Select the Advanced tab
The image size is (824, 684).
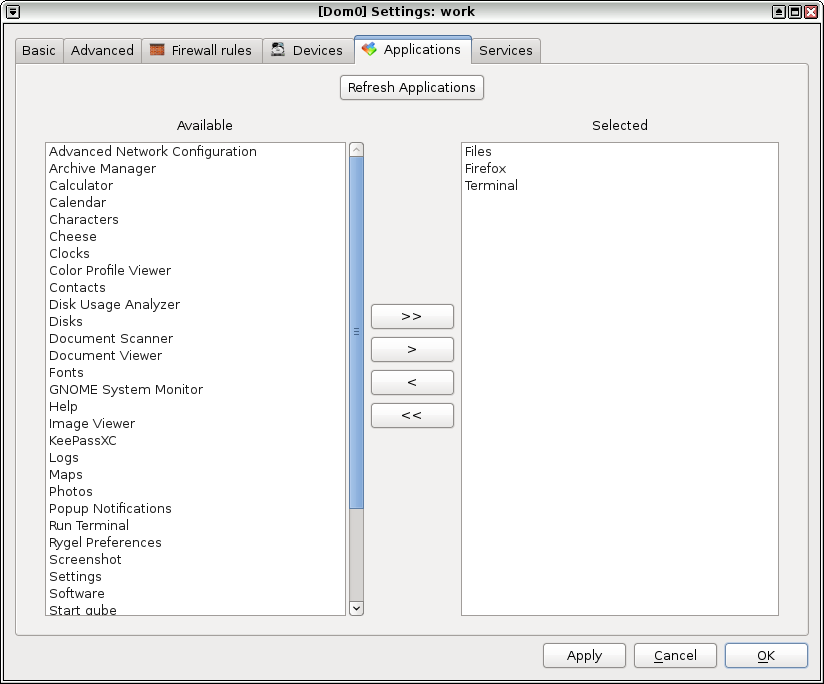[x=102, y=50]
